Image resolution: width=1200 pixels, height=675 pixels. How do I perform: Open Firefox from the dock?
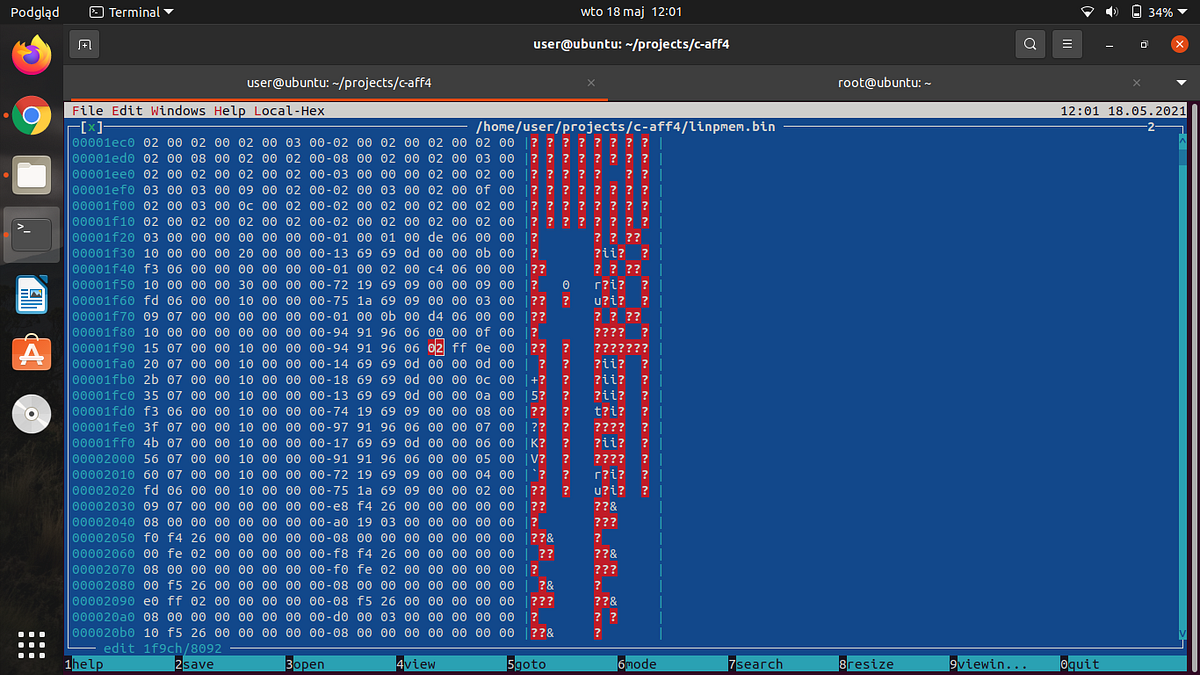click(32, 56)
